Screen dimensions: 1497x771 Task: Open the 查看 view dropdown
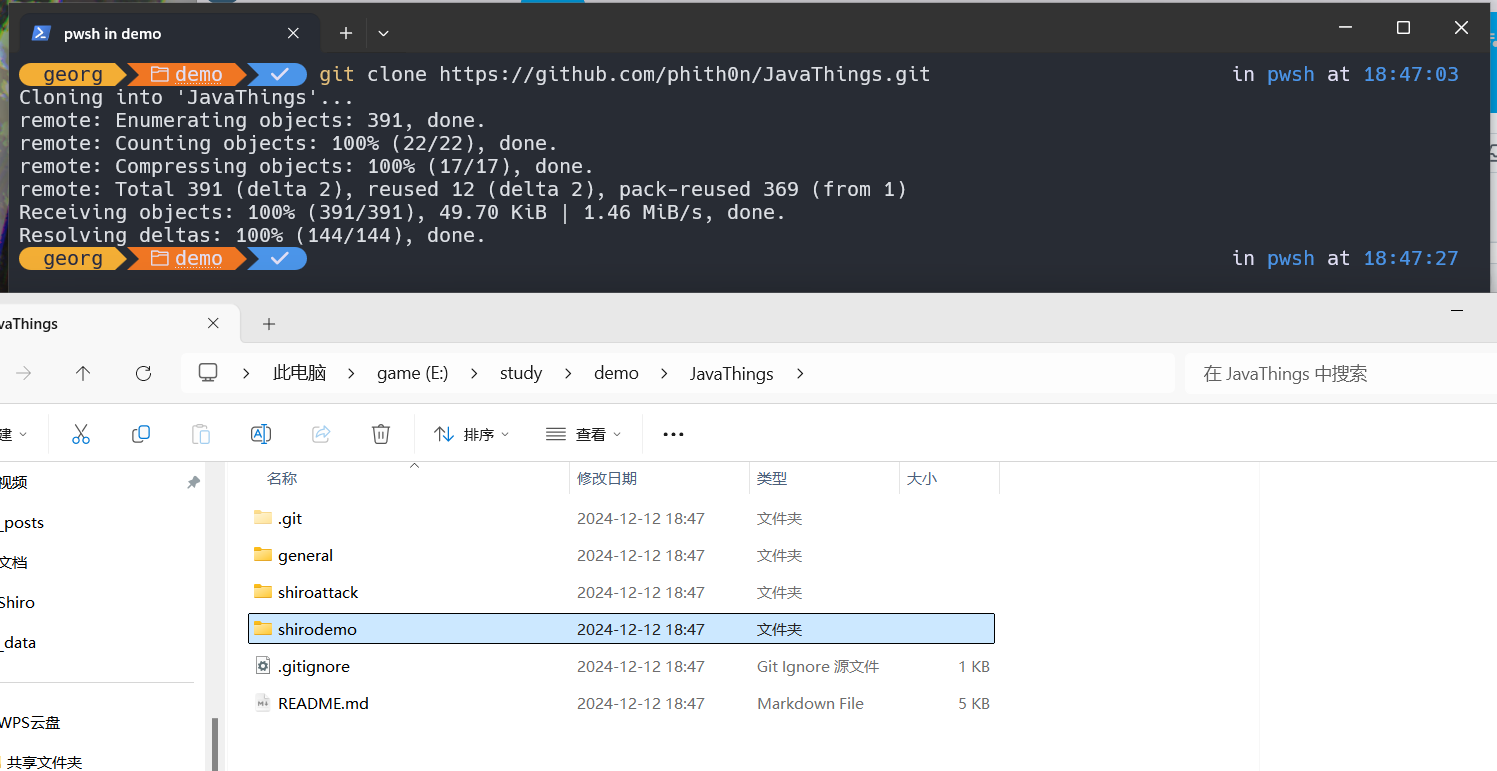pos(584,434)
